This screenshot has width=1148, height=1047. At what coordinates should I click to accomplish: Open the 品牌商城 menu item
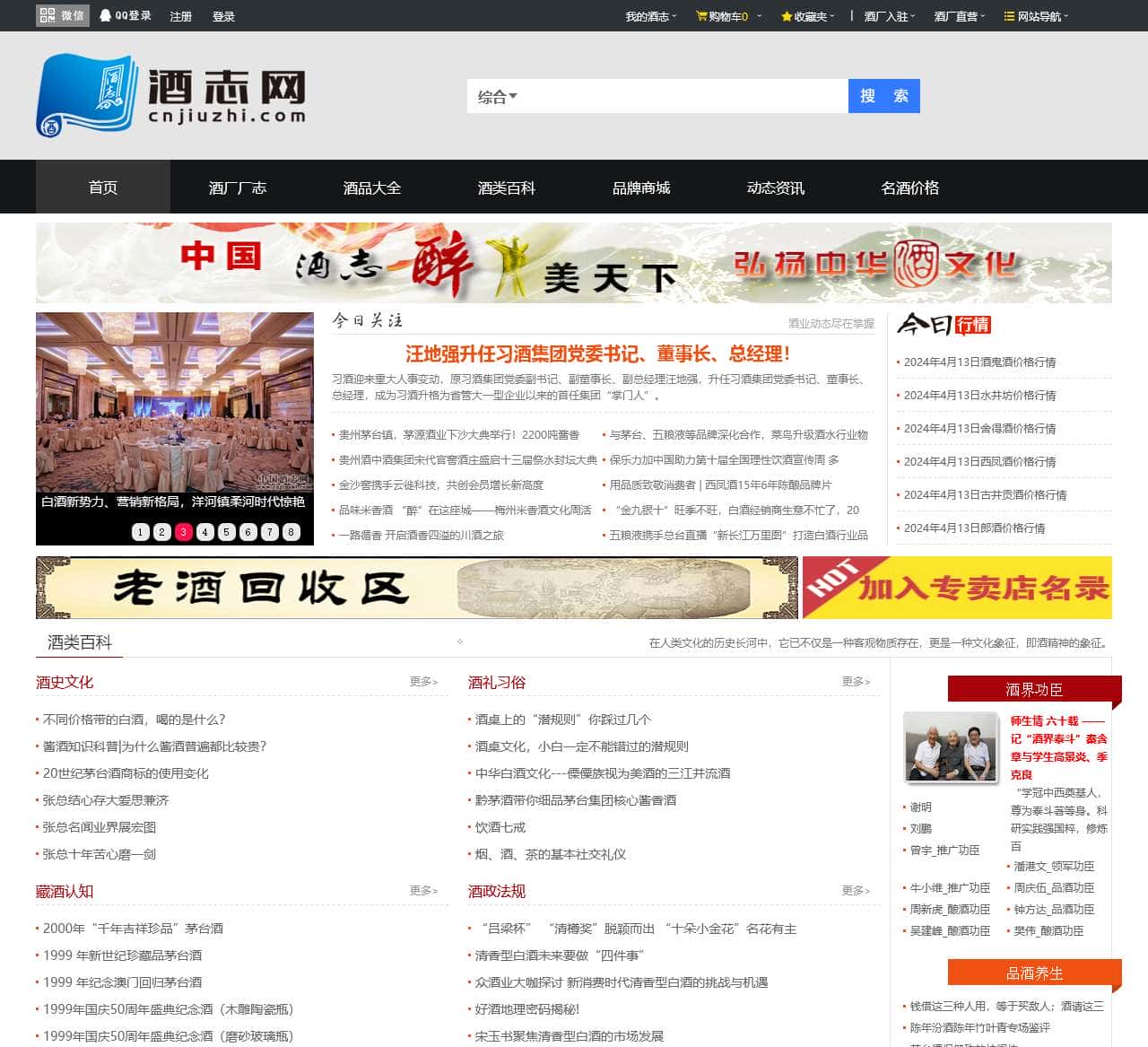click(641, 188)
